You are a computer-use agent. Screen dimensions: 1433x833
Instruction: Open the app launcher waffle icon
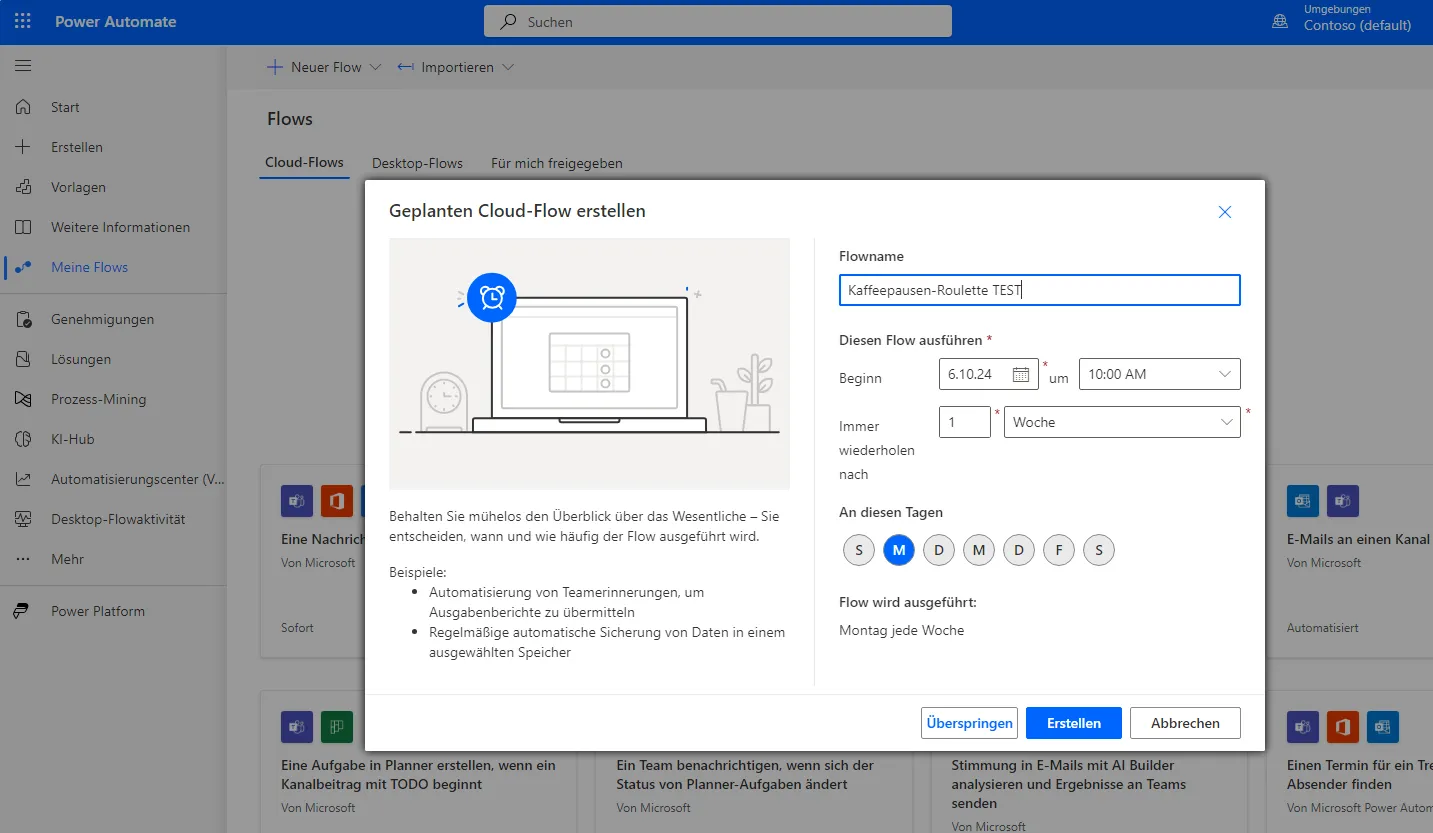[x=22, y=21]
